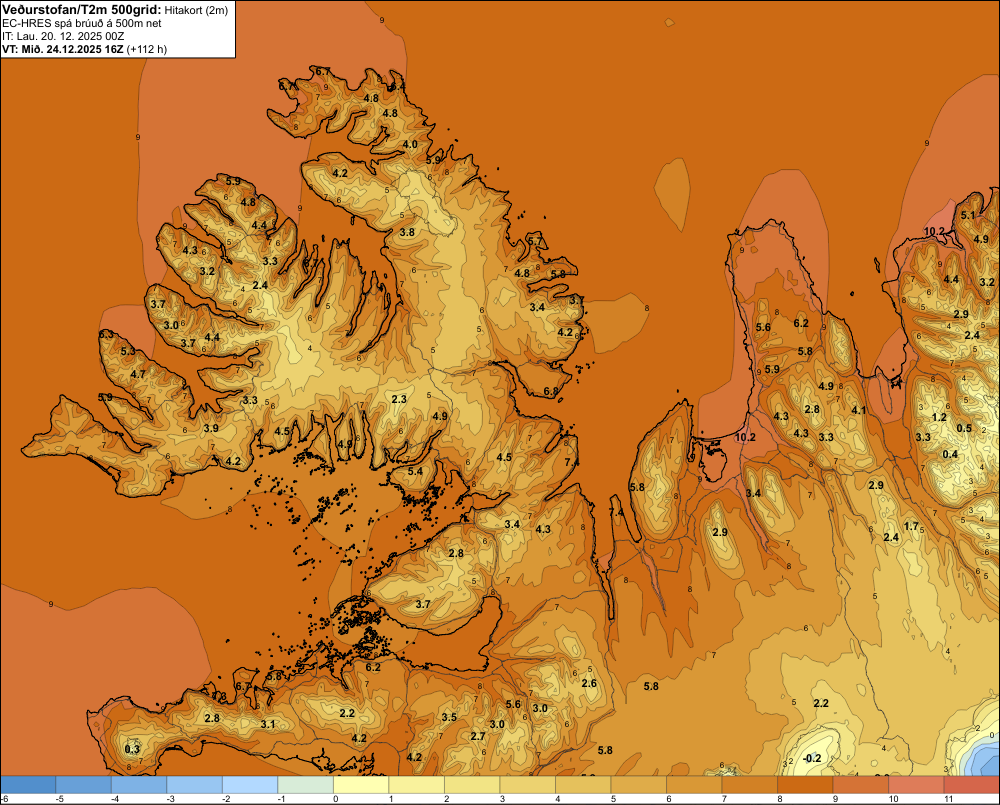Click the '4.0' temperature value on the map
1000x805 pixels.
click(410, 144)
